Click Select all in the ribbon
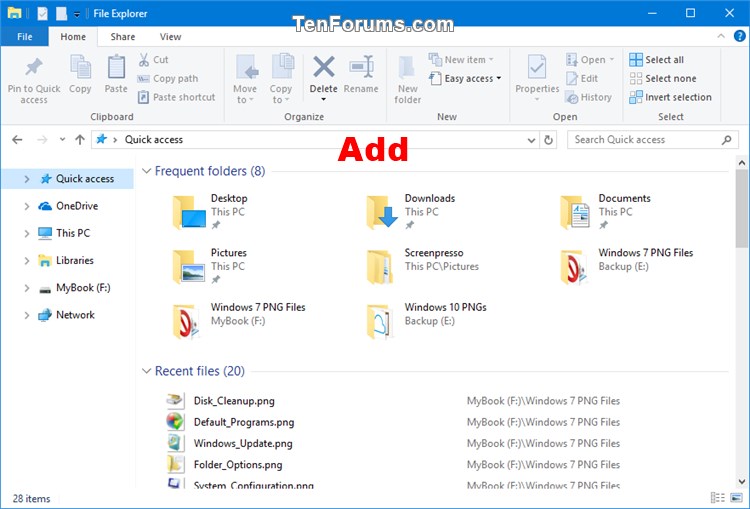The width and height of the screenshot is (750, 509). click(x=657, y=60)
